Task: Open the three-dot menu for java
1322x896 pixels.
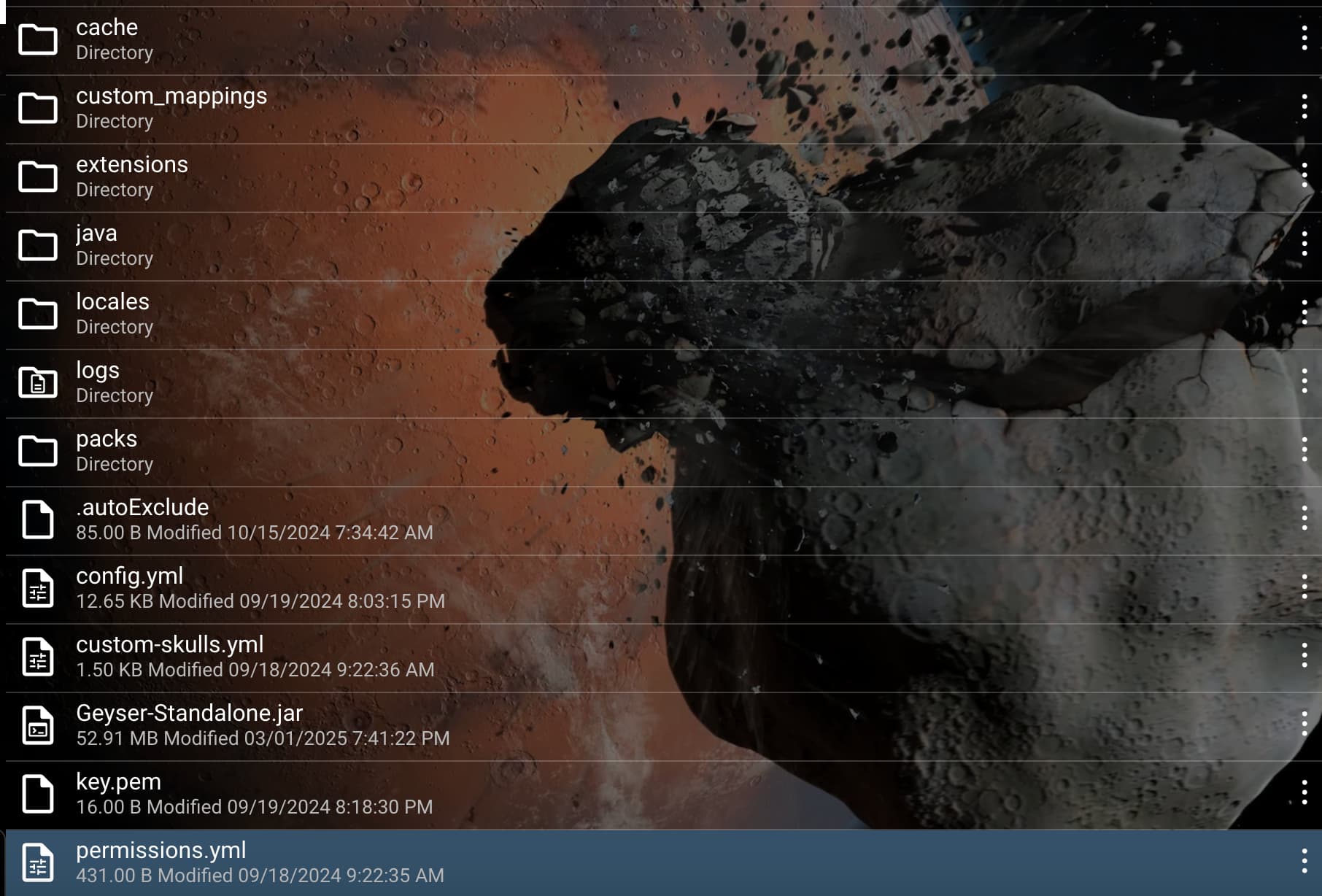Action: (x=1304, y=244)
